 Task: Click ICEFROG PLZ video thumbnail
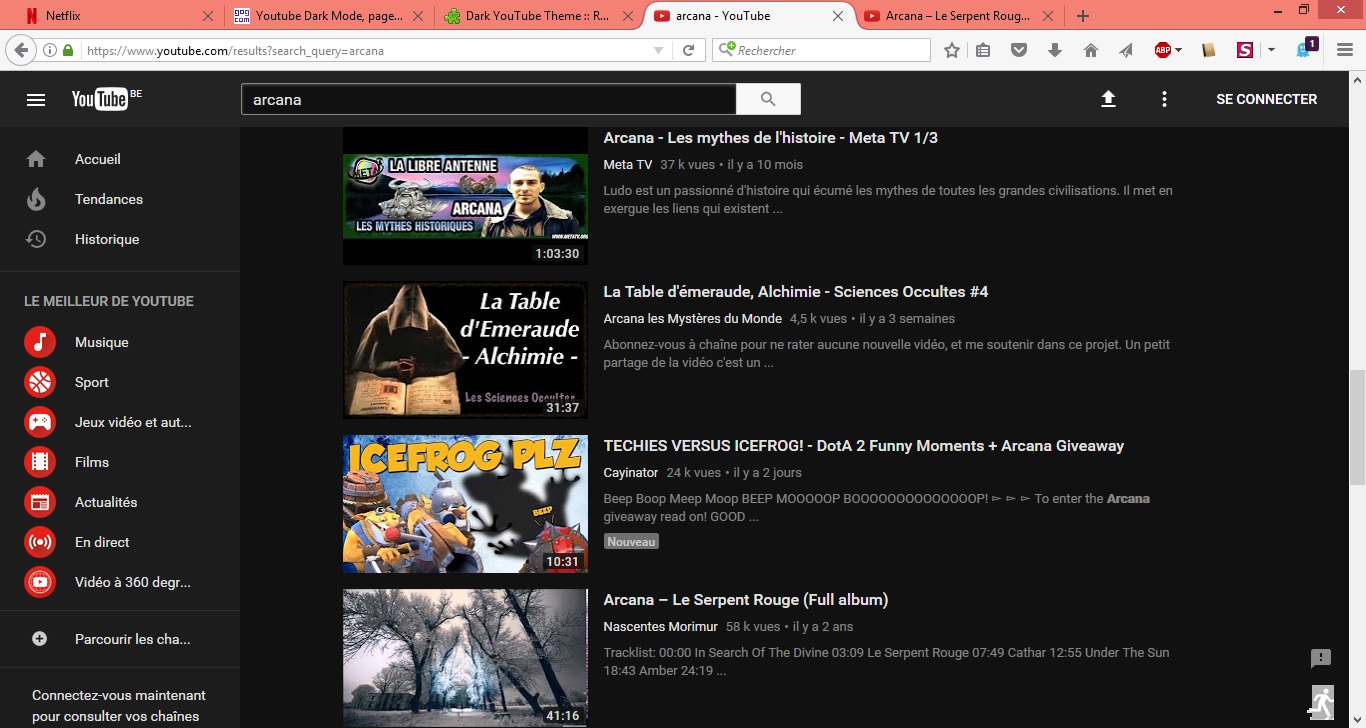(x=465, y=504)
